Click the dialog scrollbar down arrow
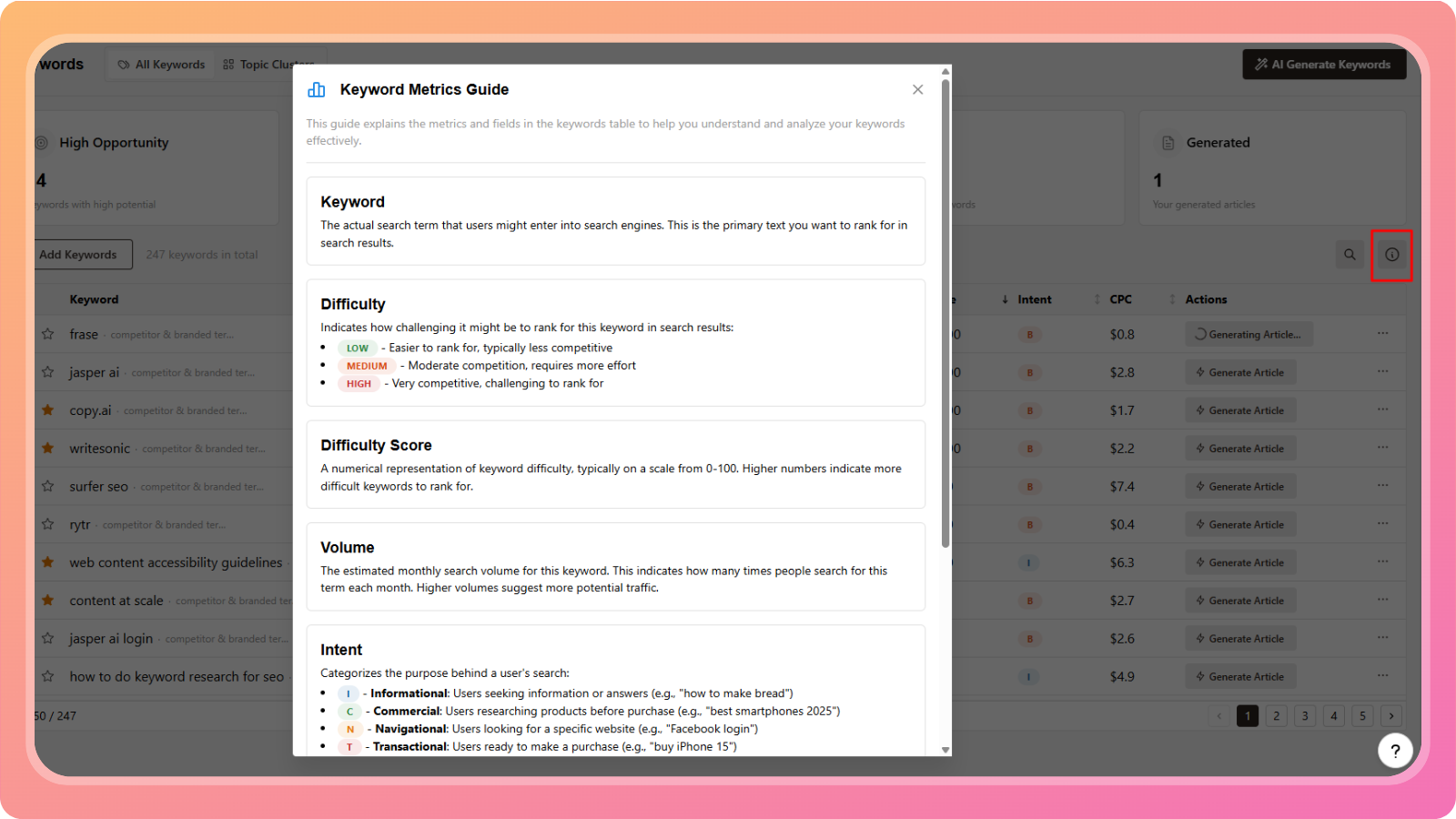1456x819 pixels. click(x=945, y=750)
